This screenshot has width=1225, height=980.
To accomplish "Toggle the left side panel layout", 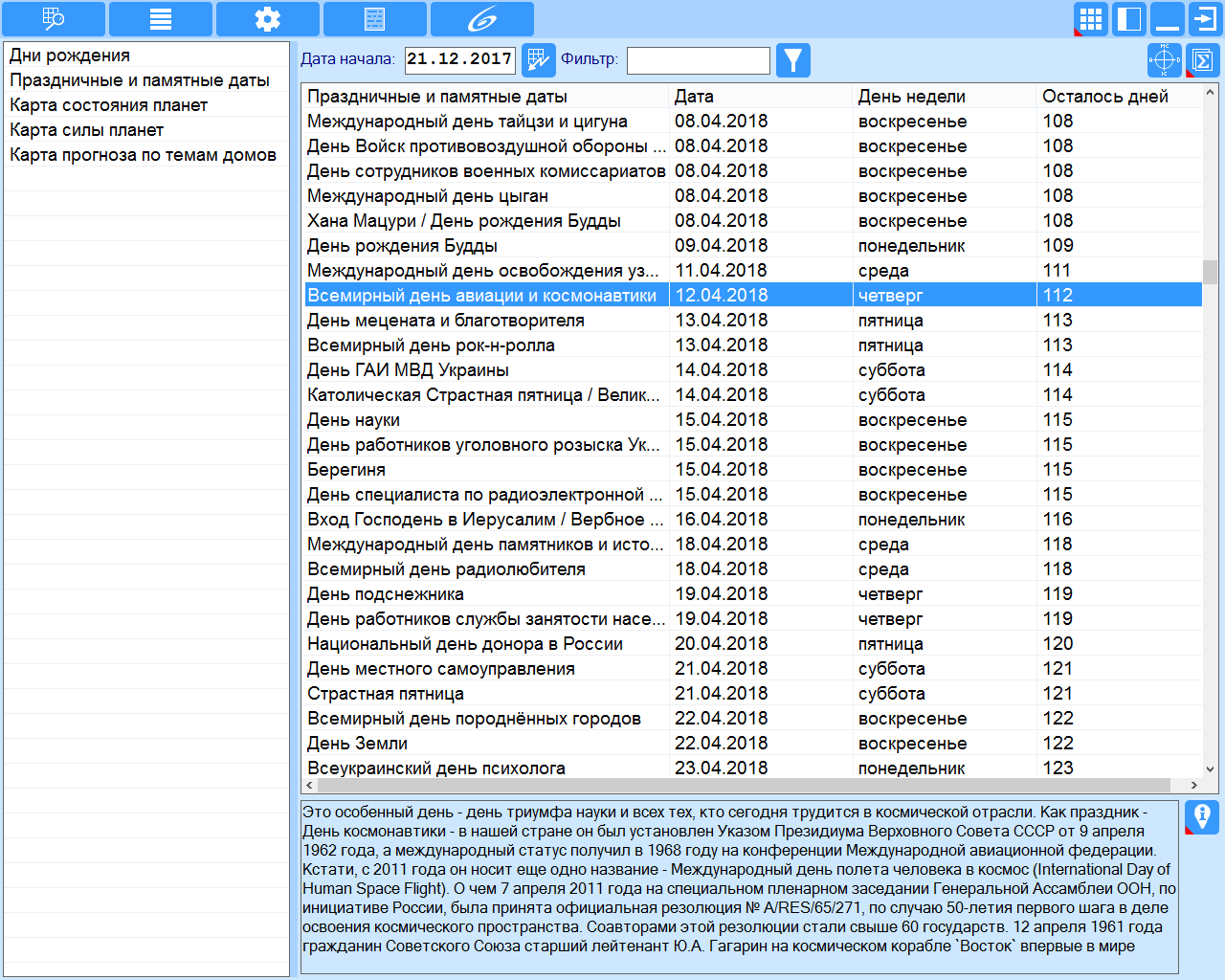I will (1129, 19).
